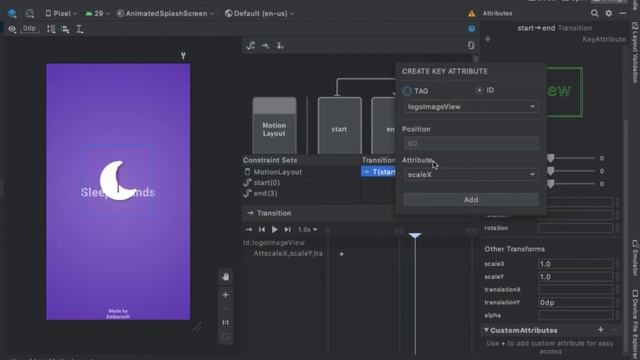Click the Guidelines icon in layout toolbar
The image size is (640, 360).
[x=80, y=29]
